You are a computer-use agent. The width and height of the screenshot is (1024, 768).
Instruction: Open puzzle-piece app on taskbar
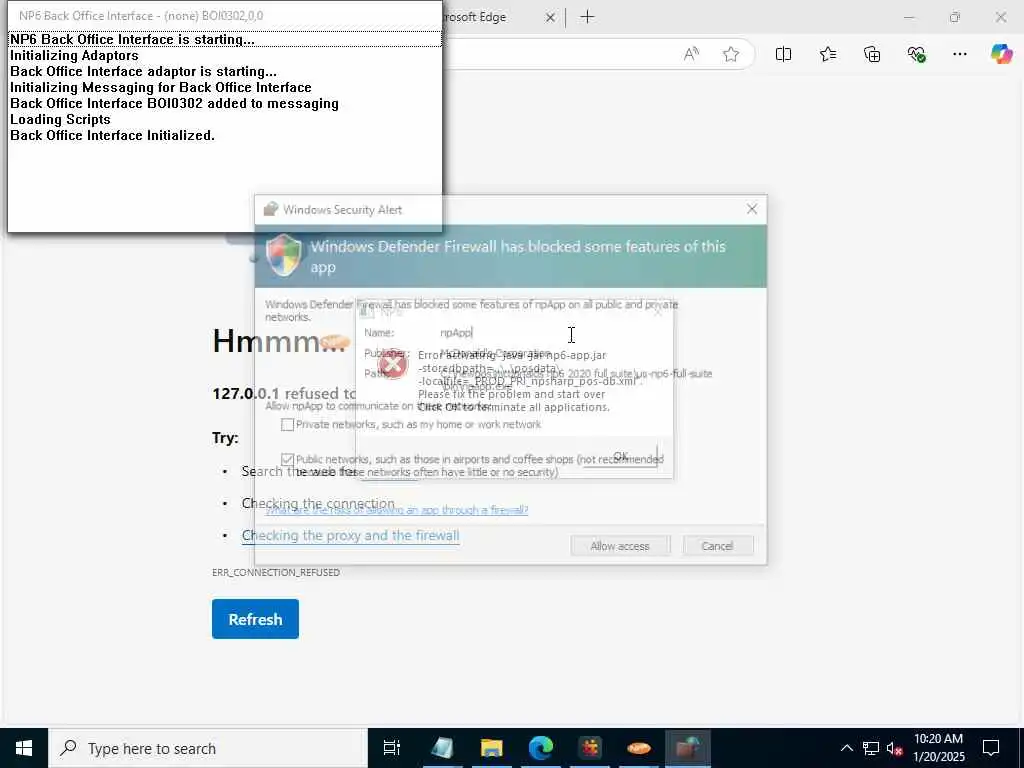pyautogui.click(x=590, y=748)
